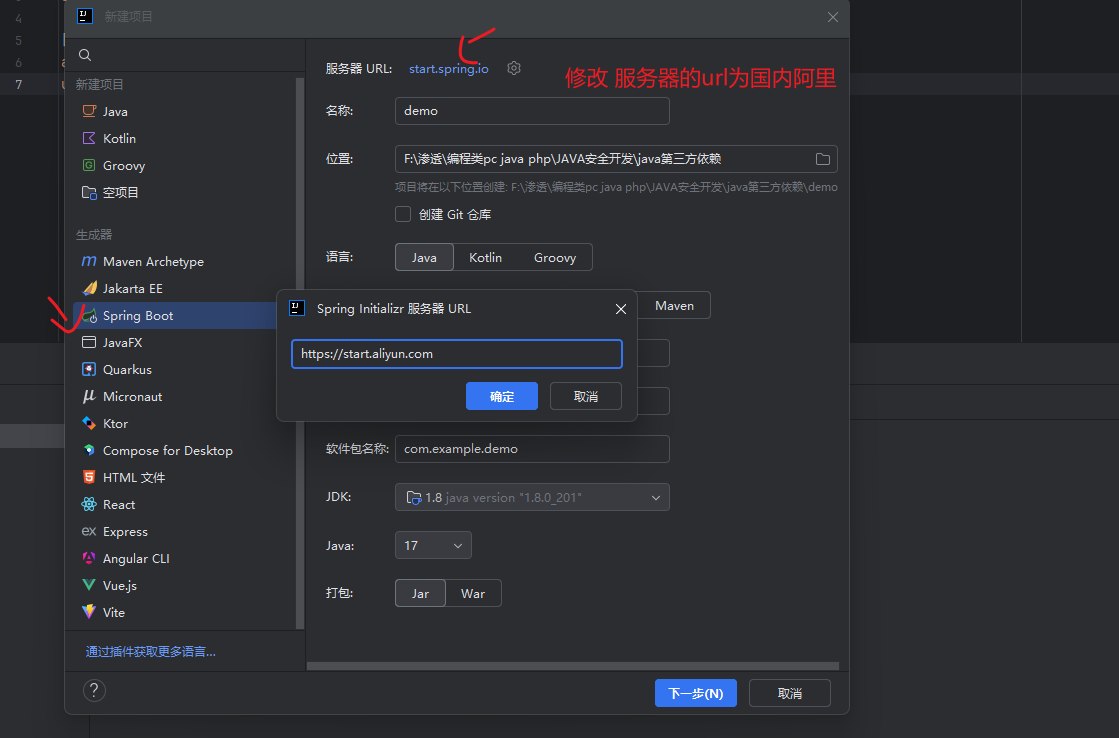Click the project name field containing demo

[532, 111]
